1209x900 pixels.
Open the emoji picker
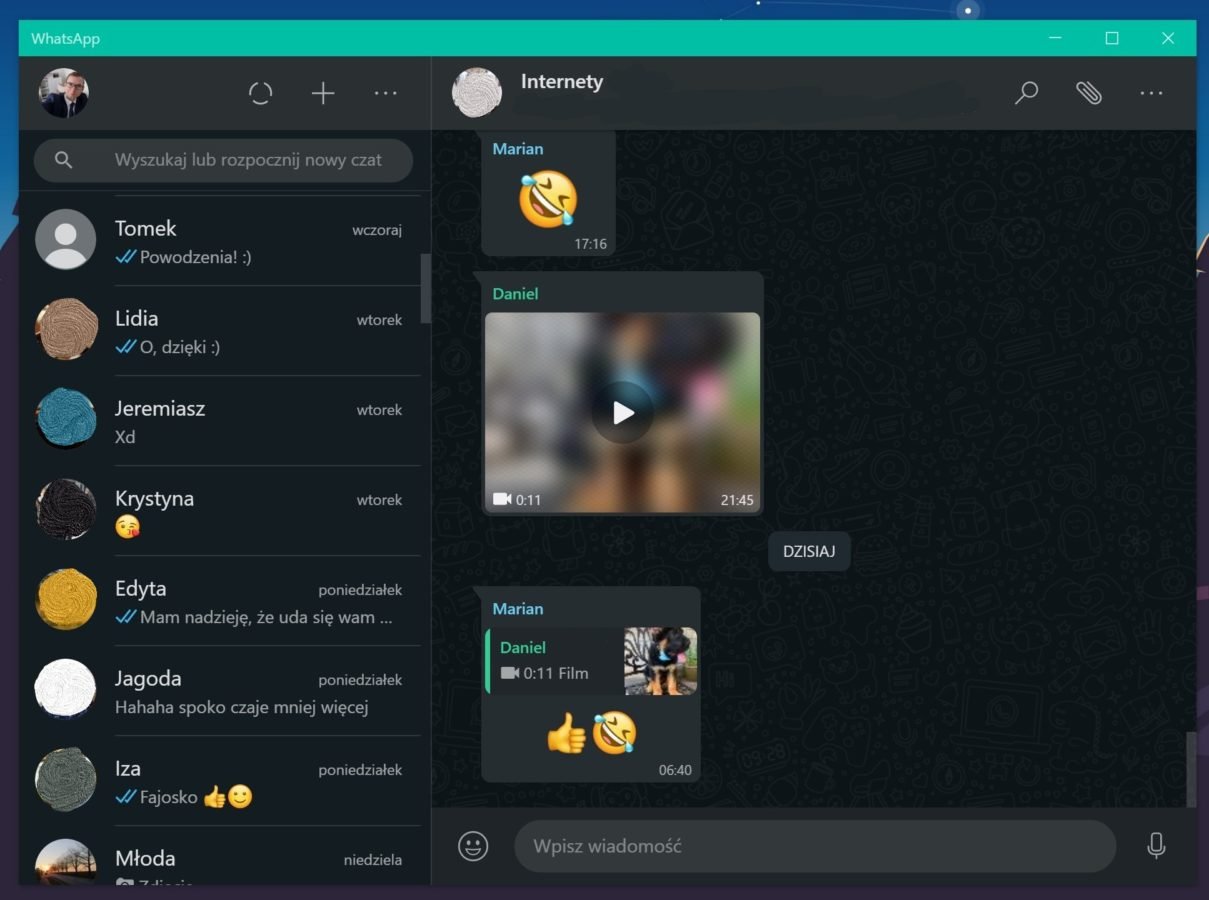473,846
